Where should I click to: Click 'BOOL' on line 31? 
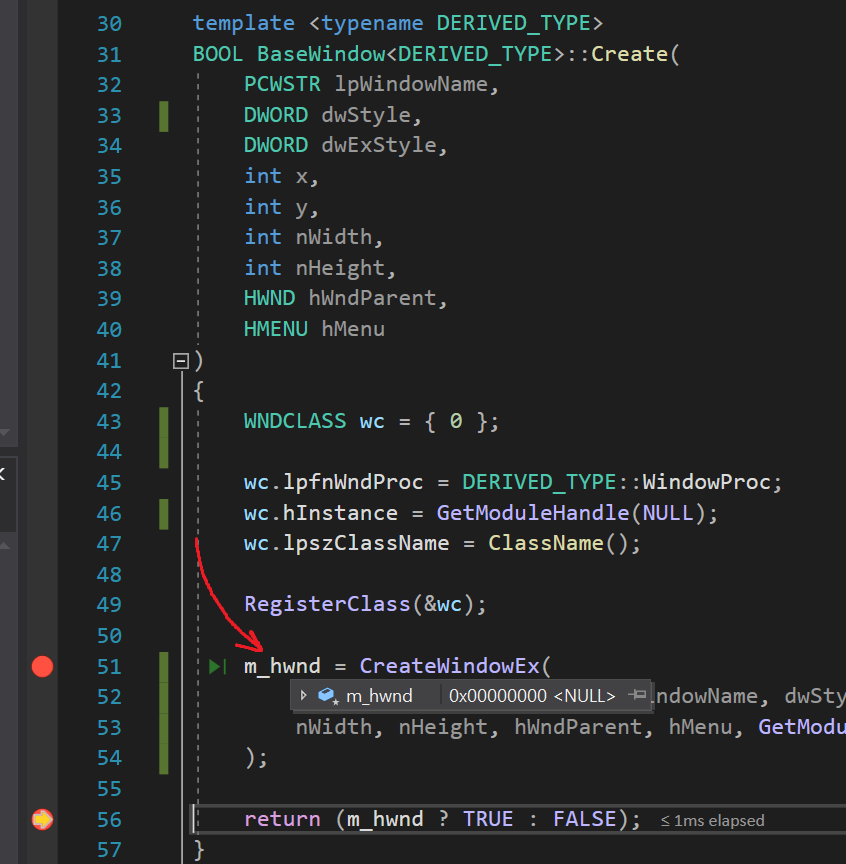218,54
